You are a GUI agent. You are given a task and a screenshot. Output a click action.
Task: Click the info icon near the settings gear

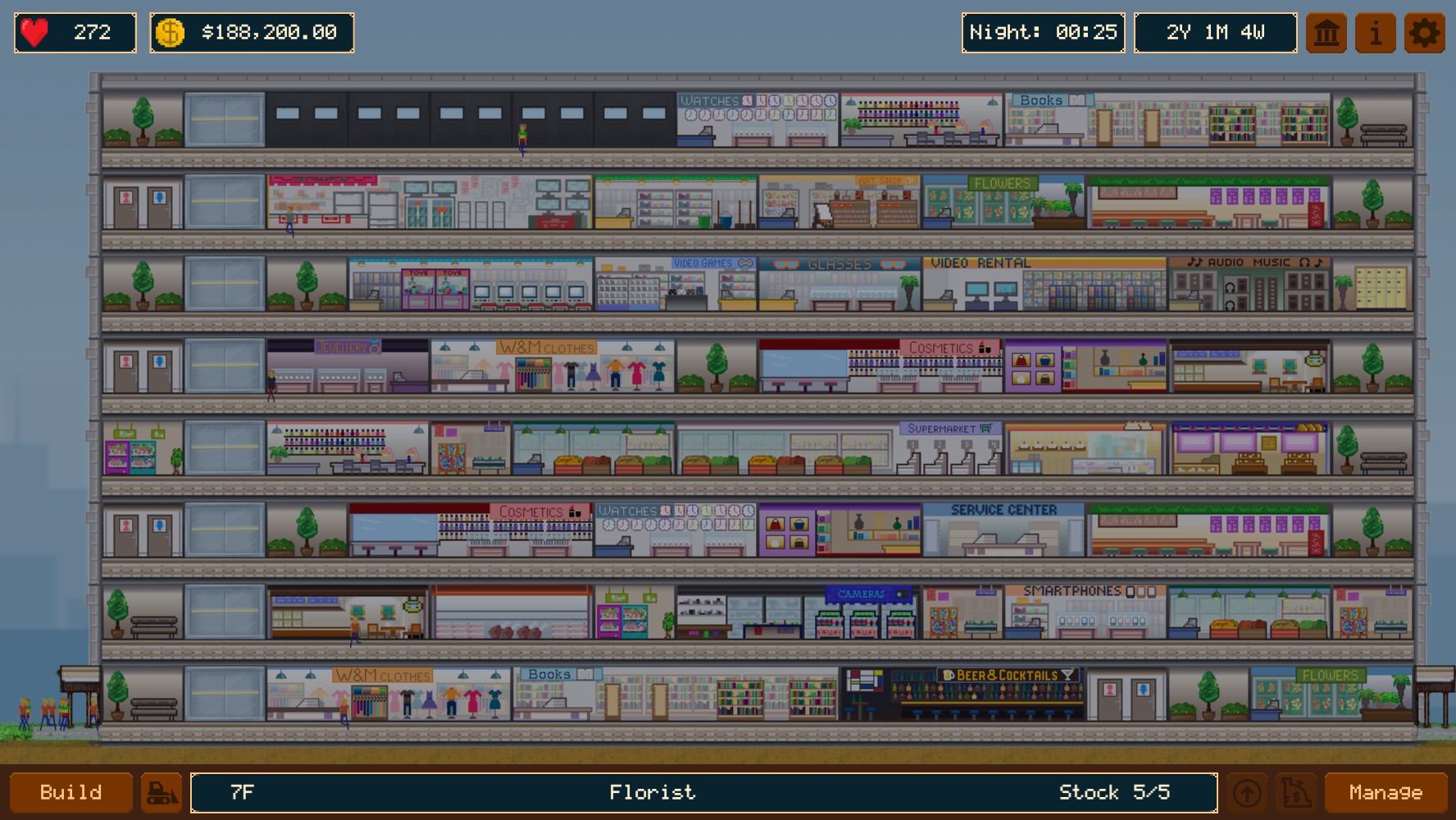pyautogui.click(x=1376, y=33)
